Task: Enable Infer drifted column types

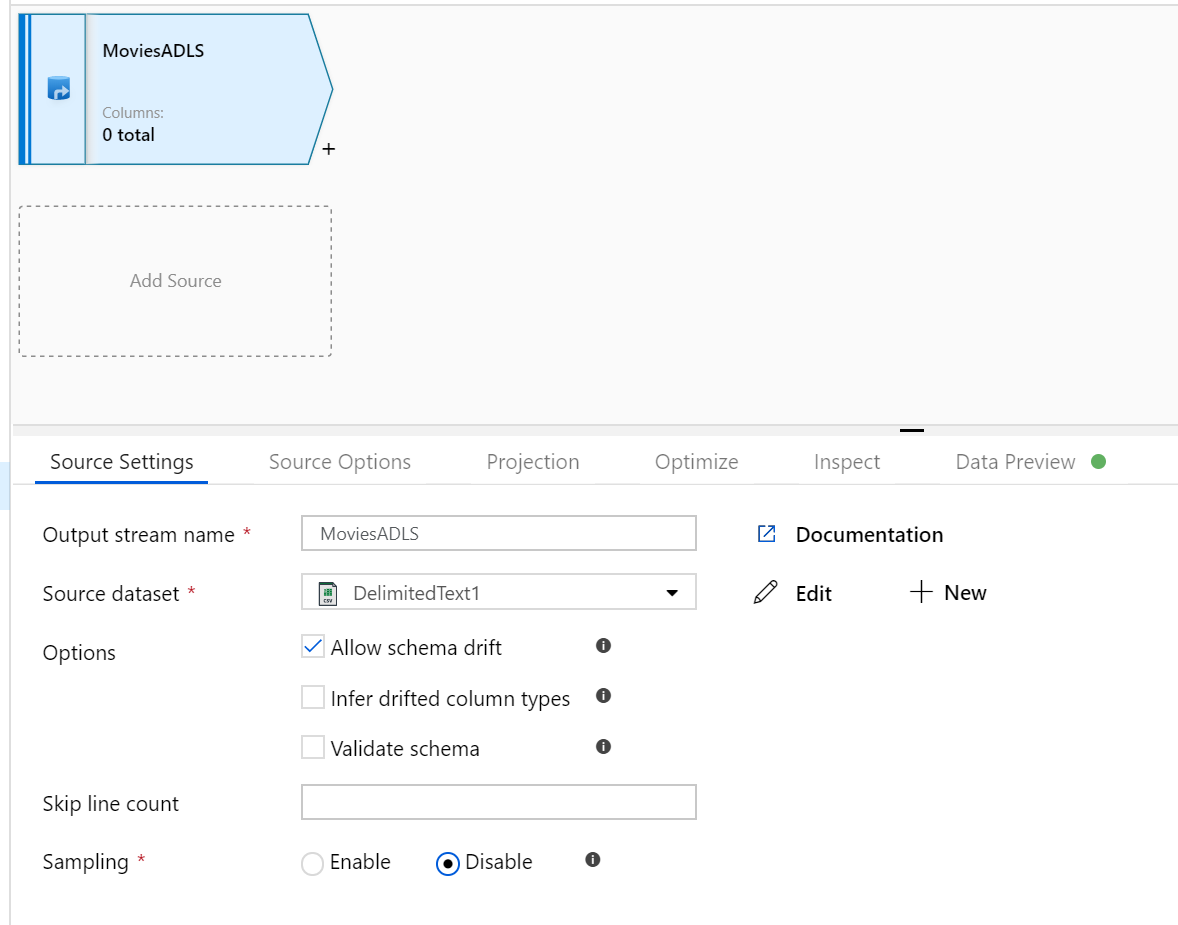Action: pyautogui.click(x=312, y=697)
